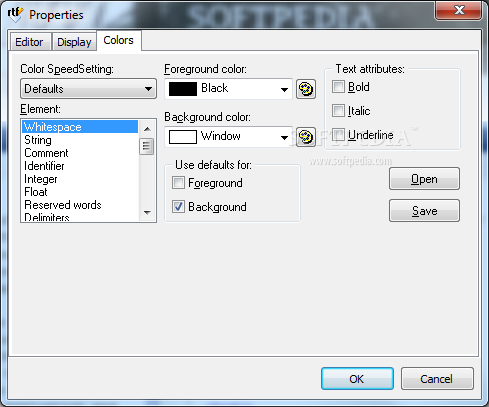Click the Save button

click(424, 211)
